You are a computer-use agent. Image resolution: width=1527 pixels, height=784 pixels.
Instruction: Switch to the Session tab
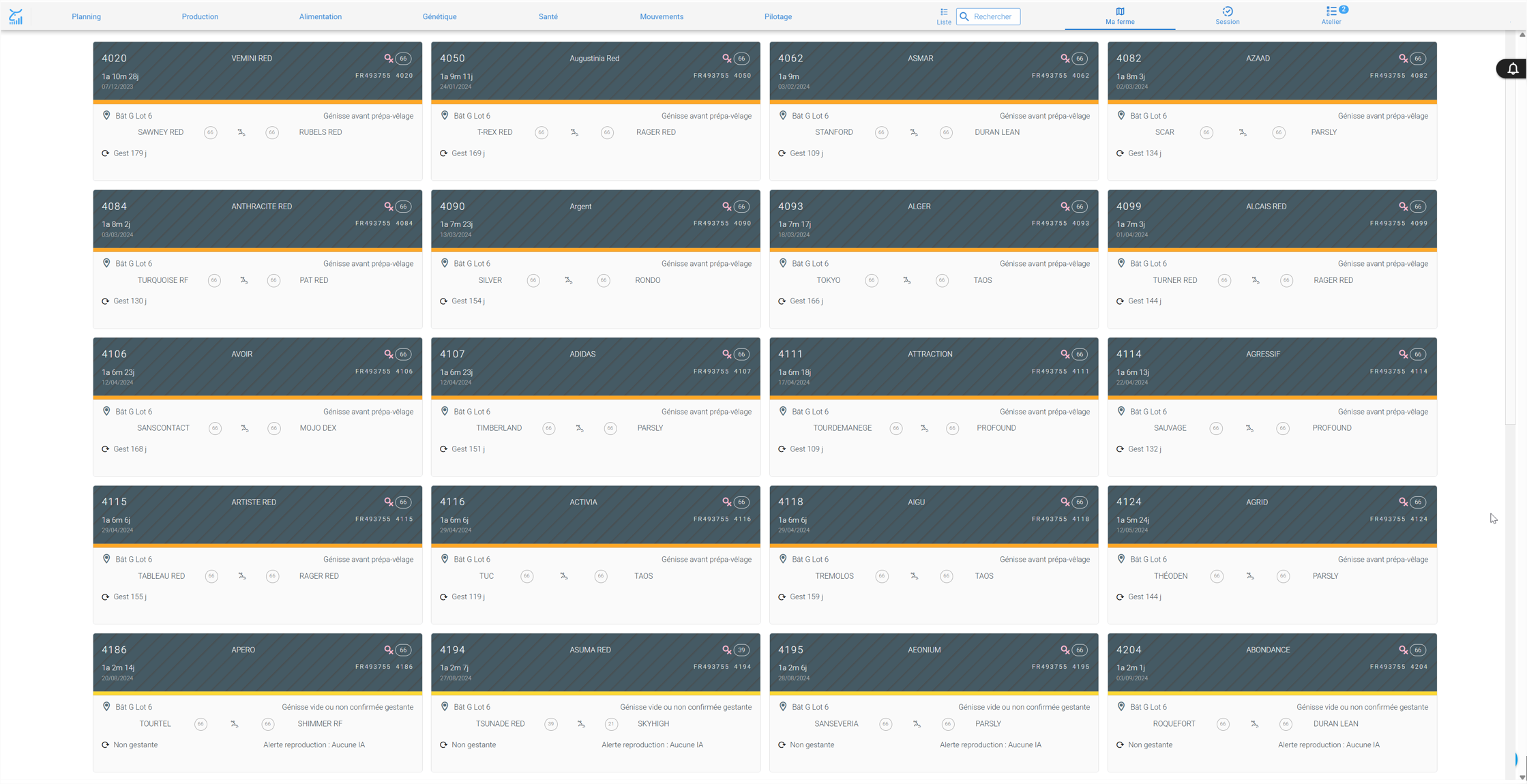1227,16
